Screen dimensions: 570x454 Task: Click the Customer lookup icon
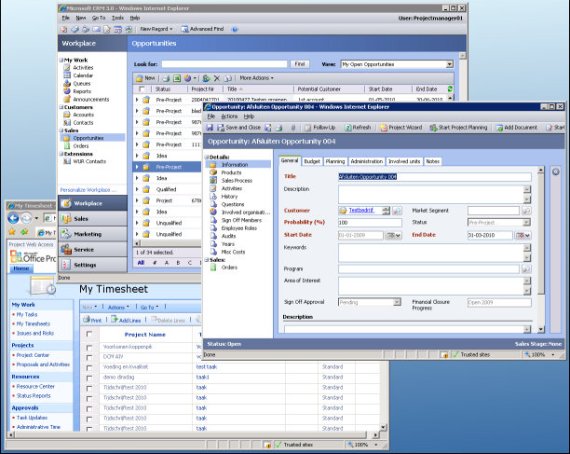(397, 211)
